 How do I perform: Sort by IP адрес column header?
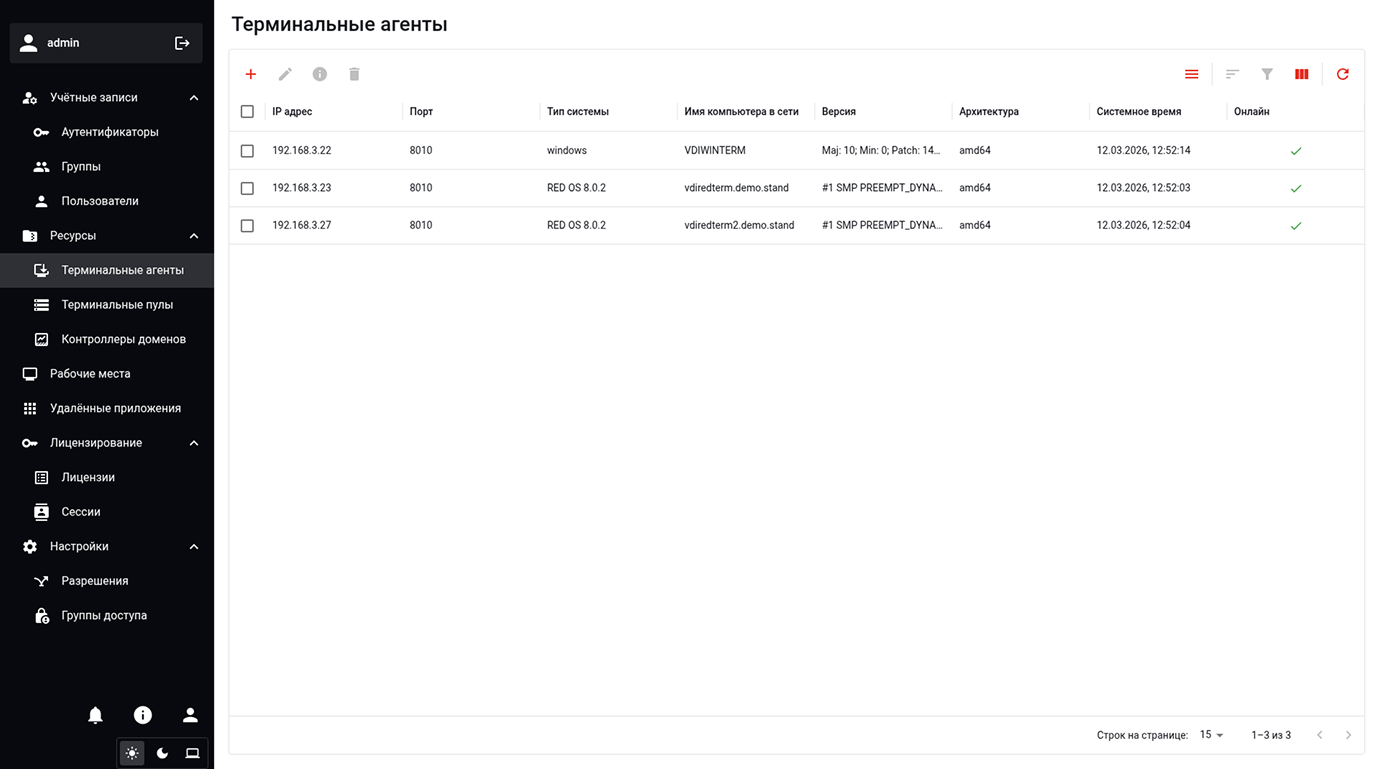292,112
